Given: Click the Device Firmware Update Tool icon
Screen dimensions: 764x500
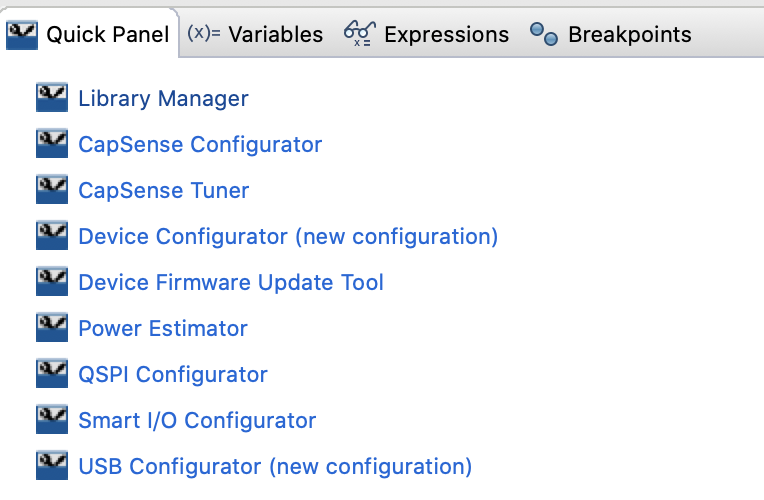Looking at the screenshot, I should 52,281.
